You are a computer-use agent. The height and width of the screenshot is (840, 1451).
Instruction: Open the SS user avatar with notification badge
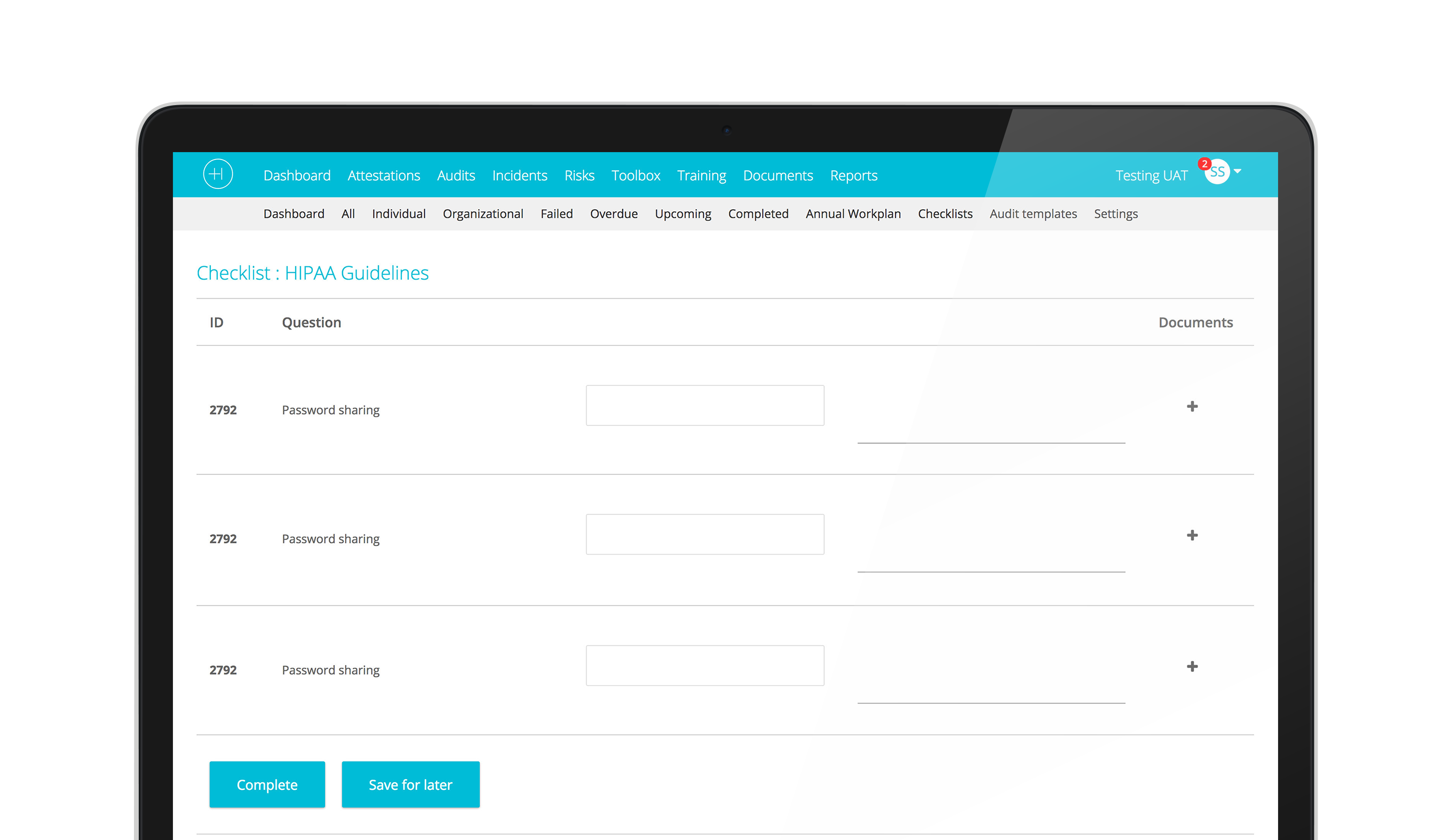pyautogui.click(x=1217, y=172)
